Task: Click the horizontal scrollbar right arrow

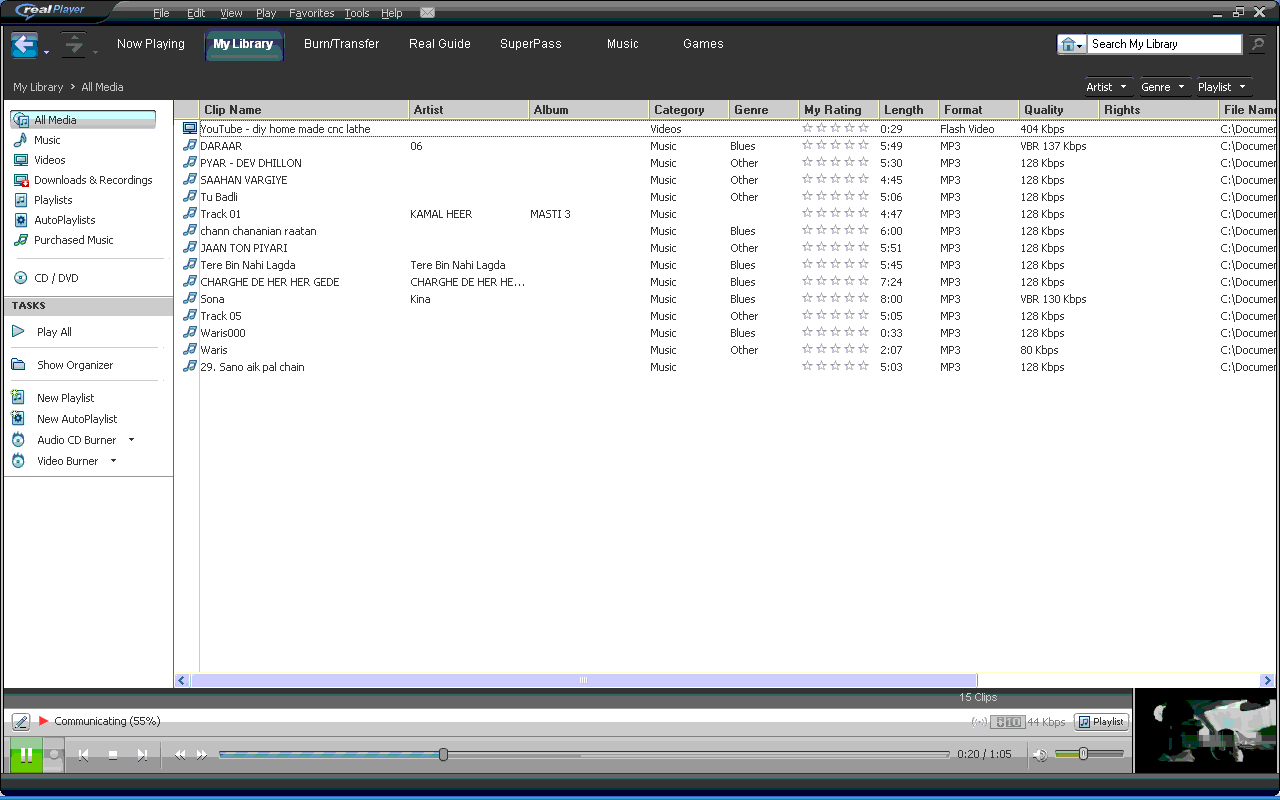Action: pos(1267,680)
